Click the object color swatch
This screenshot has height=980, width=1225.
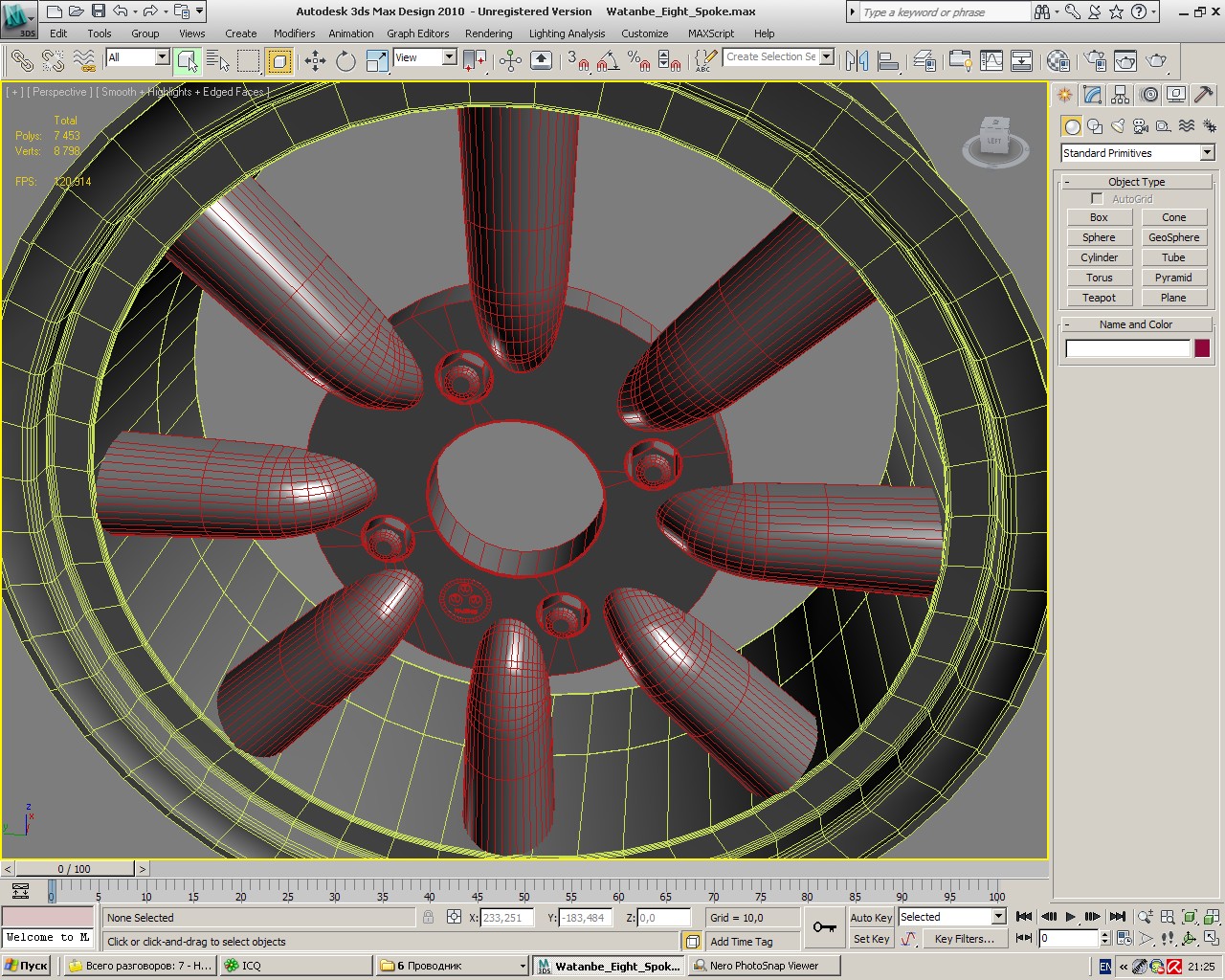point(1202,349)
